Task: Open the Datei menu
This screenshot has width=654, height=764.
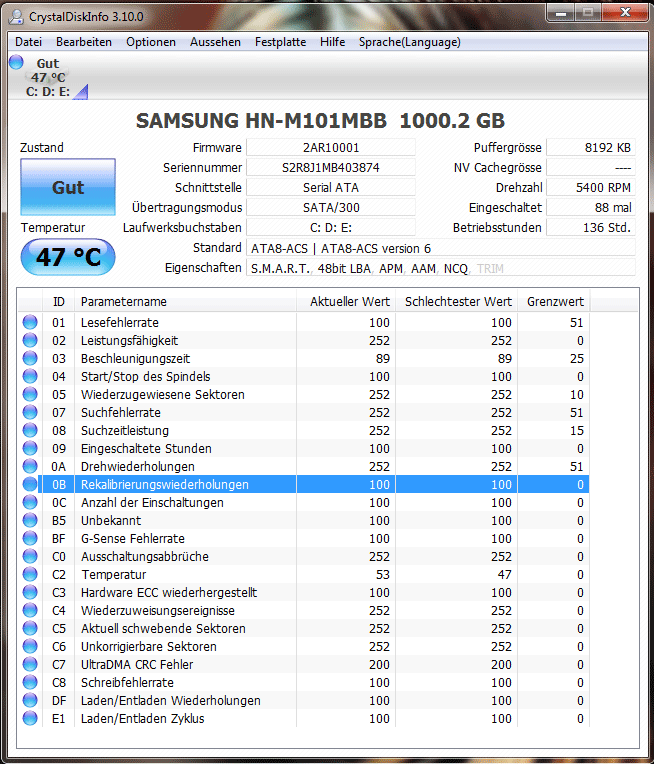Action: click(28, 42)
